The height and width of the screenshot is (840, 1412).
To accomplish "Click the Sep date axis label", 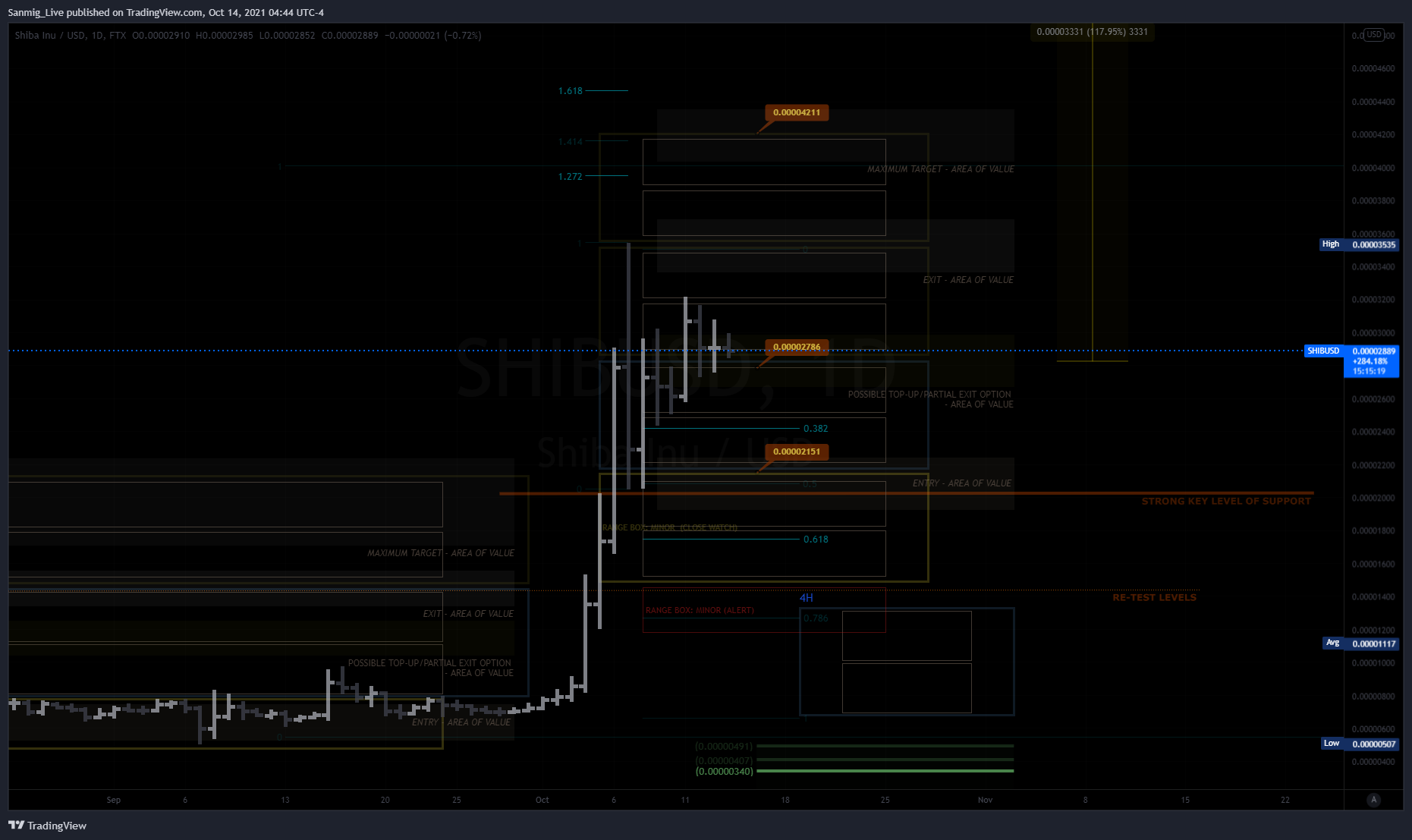I will tap(114, 800).
